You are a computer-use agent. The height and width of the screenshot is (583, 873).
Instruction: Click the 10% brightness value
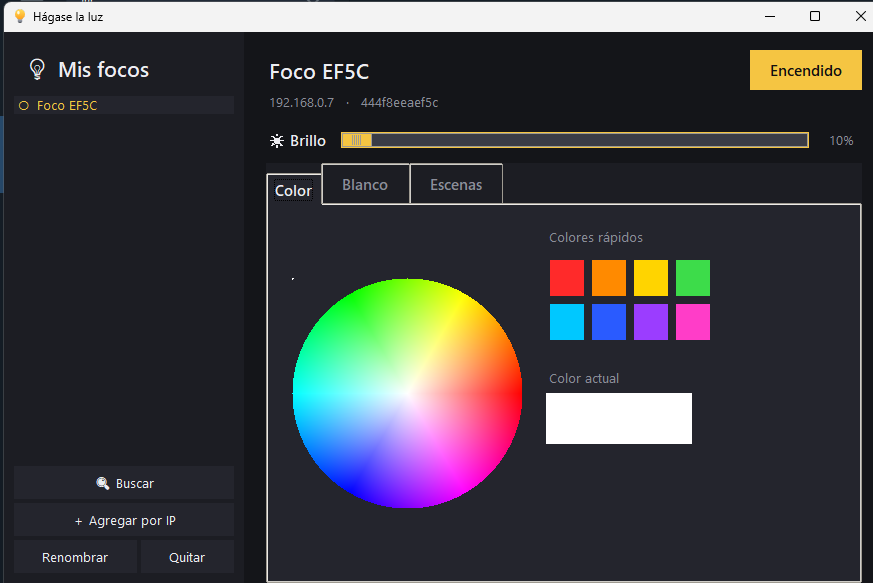pos(841,141)
